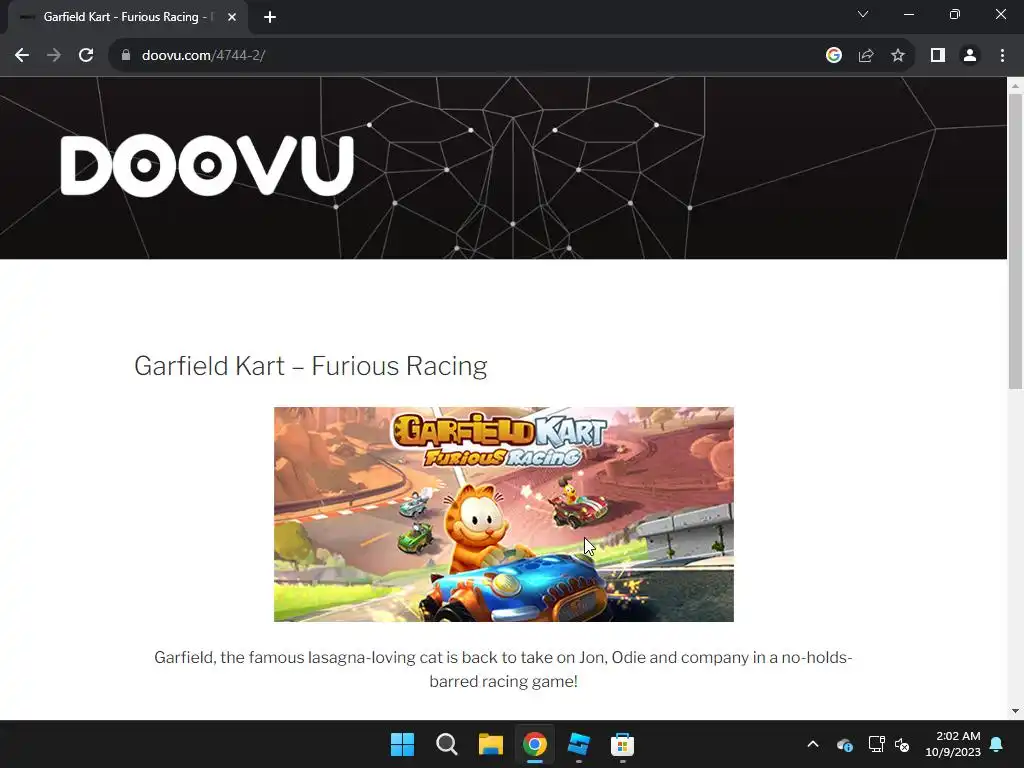
Task: Share this page via share icon
Action: click(866, 56)
